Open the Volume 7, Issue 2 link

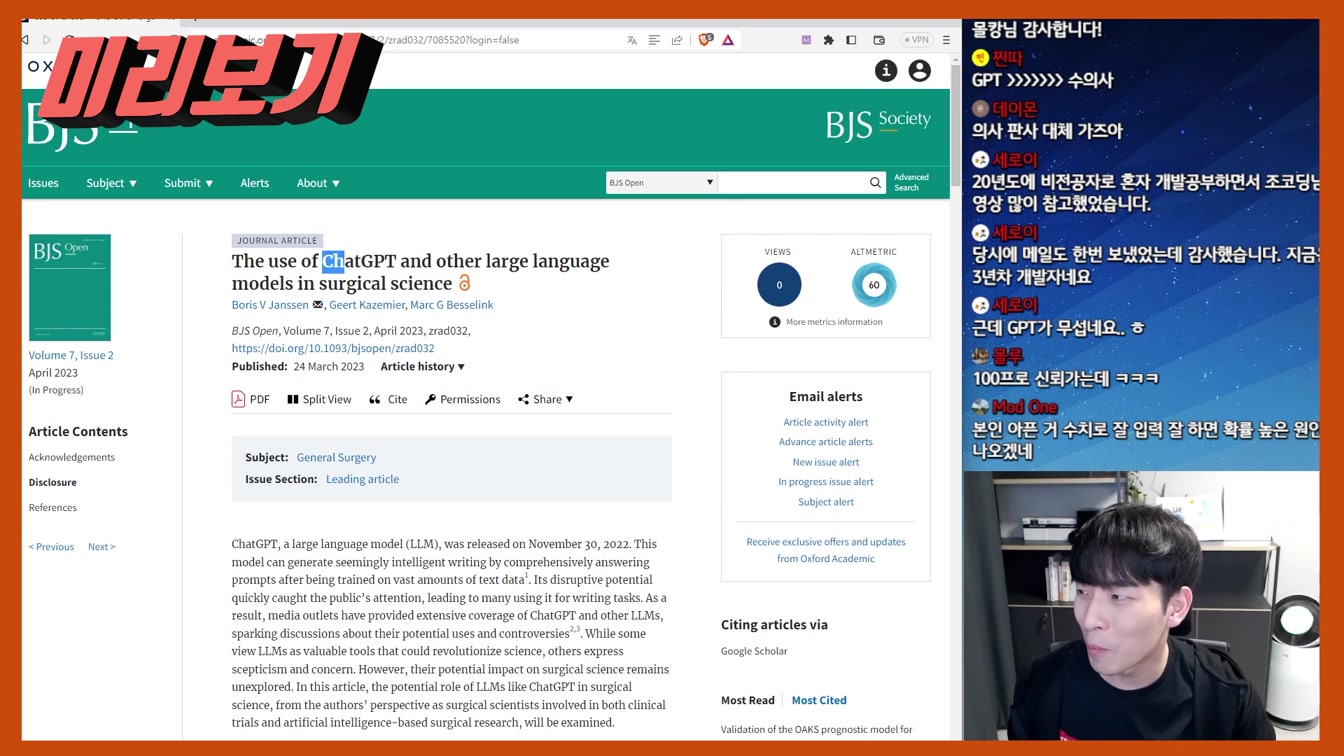click(x=71, y=355)
